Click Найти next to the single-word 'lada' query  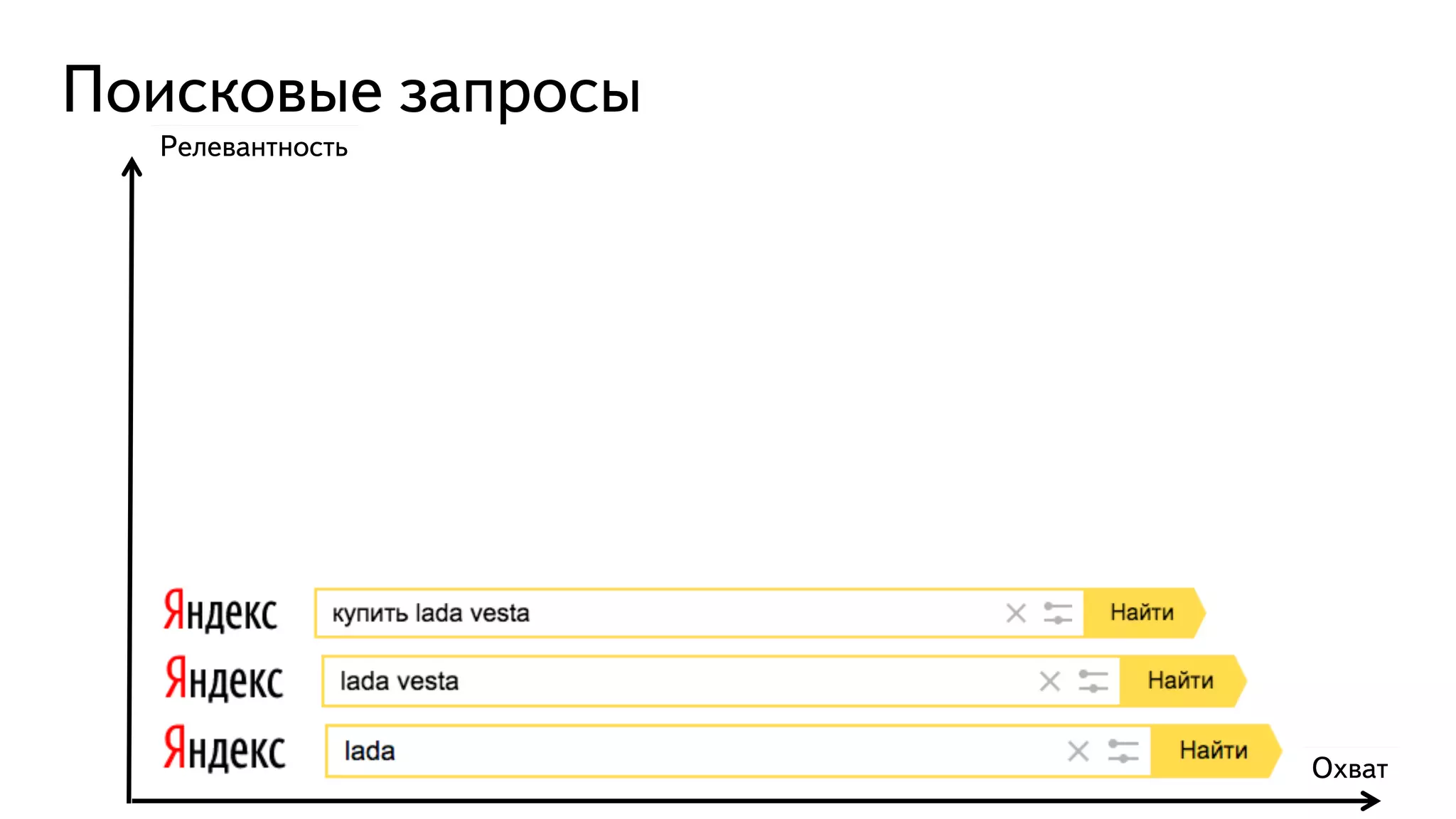[1216, 751]
